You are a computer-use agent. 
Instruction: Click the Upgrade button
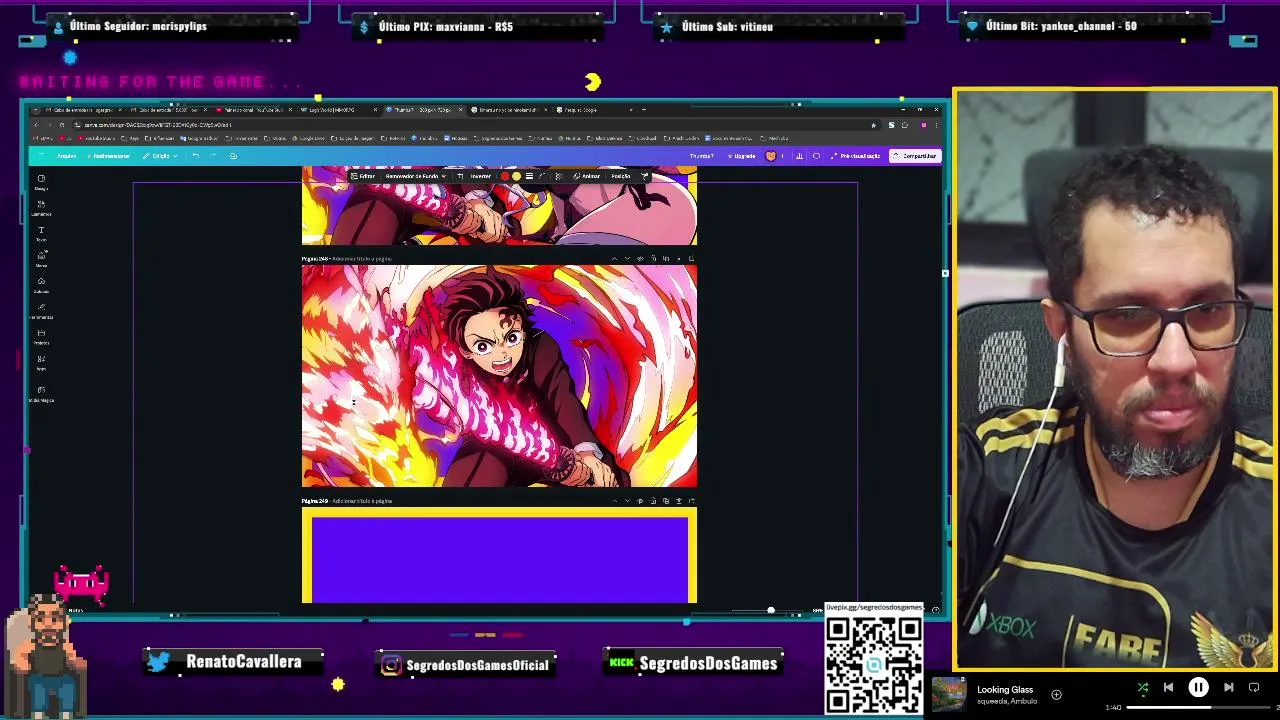(742, 156)
